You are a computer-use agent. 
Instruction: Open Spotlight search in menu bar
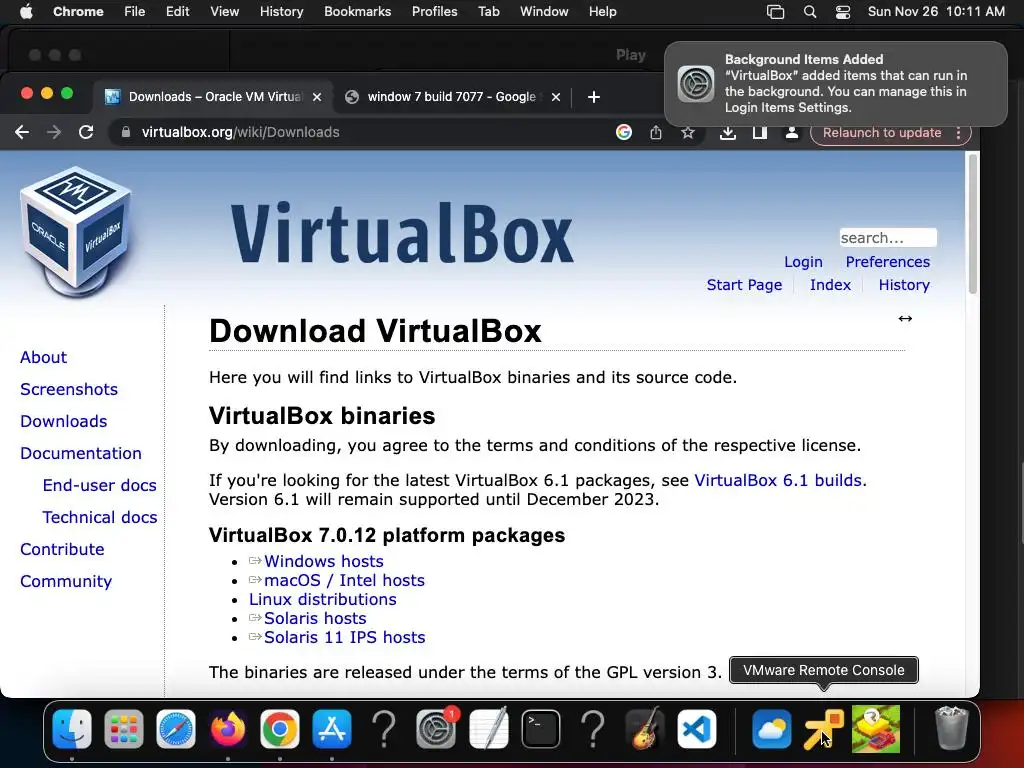810,12
